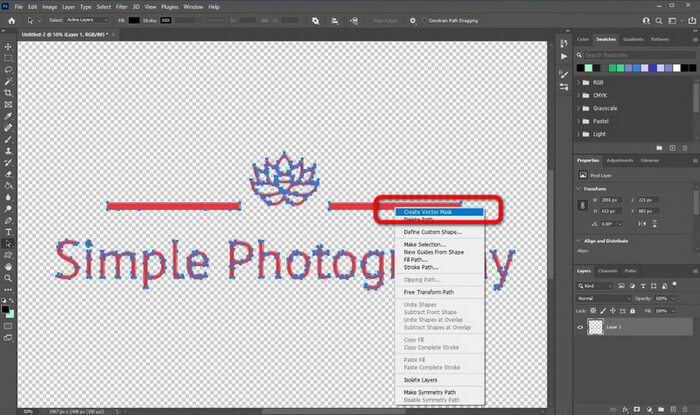This screenshot has width=700, height=415.
Task: Select the Pen tool
Action: pyautogui.click(x=8, y=221)
